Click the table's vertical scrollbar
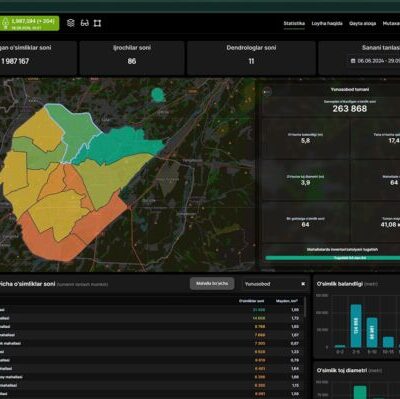The width and height of the screenshot is (400, 399). click(305, 307)
